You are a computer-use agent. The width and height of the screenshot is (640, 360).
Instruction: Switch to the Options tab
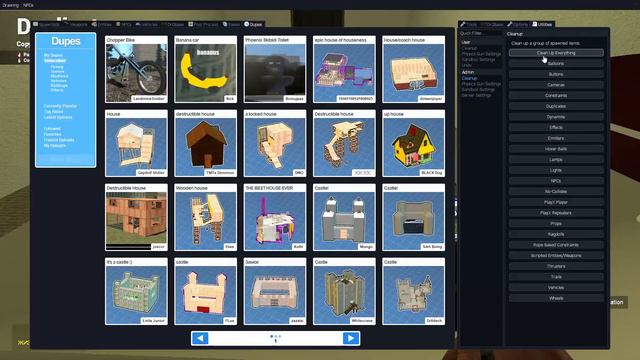(518, 24)
